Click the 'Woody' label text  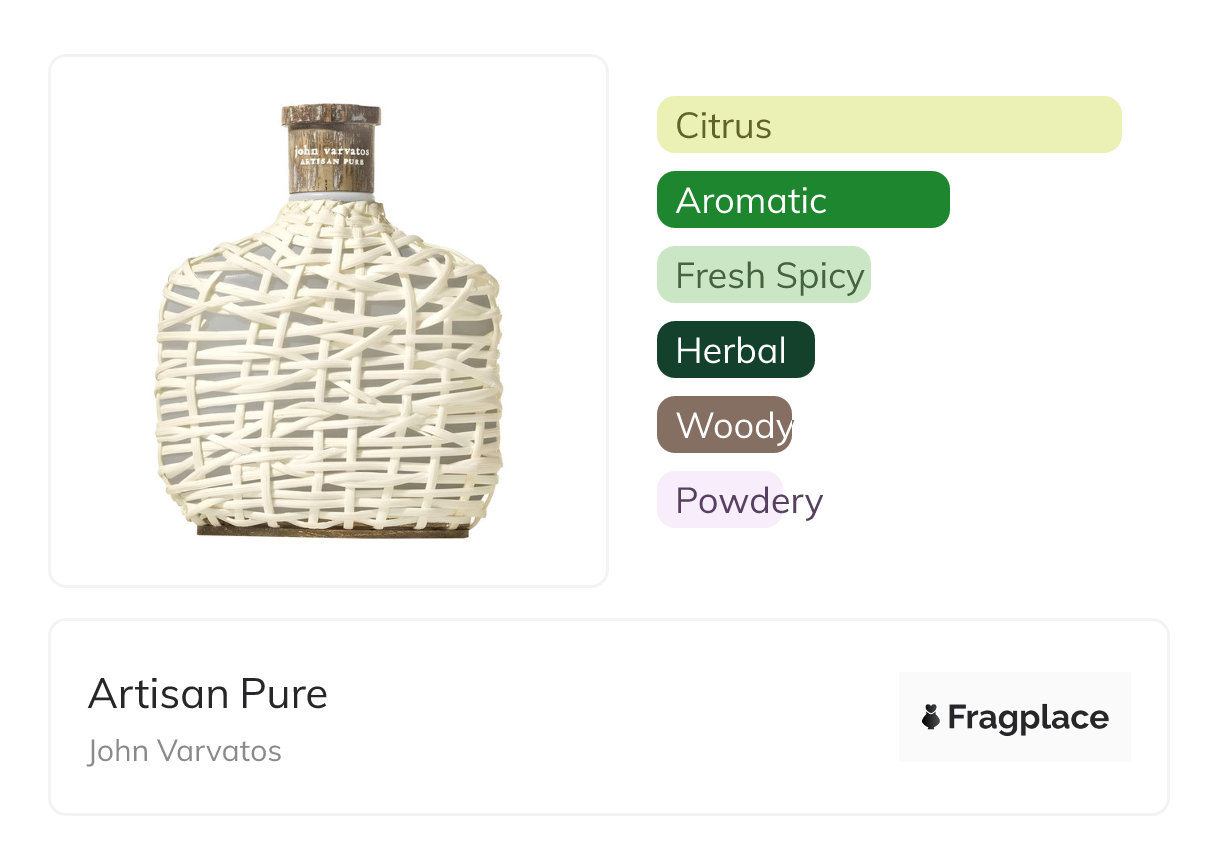[733, 425]
